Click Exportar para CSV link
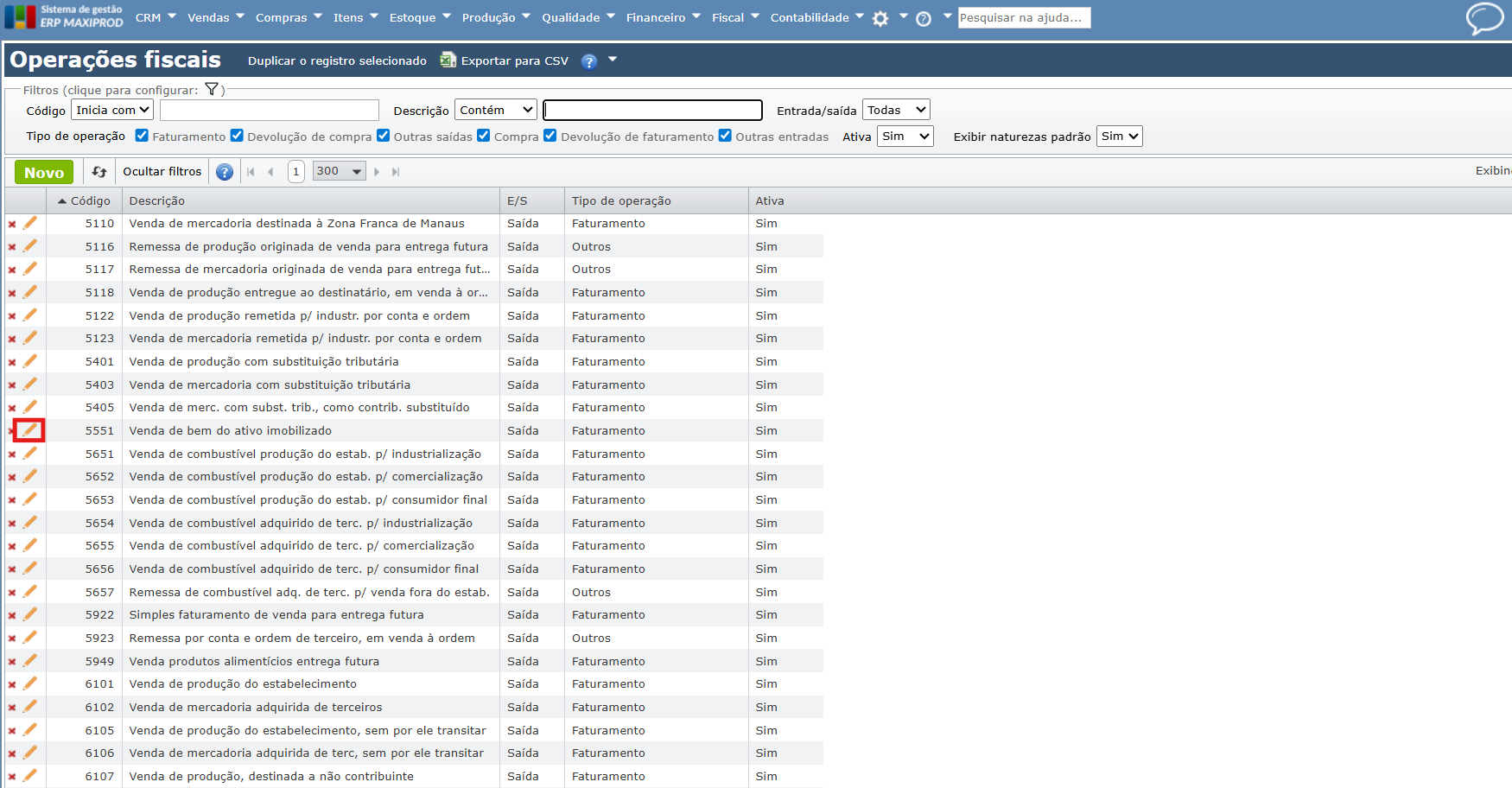Image resolution: width=1512 pixels, height=788 pixels. (x=515, y=60)
